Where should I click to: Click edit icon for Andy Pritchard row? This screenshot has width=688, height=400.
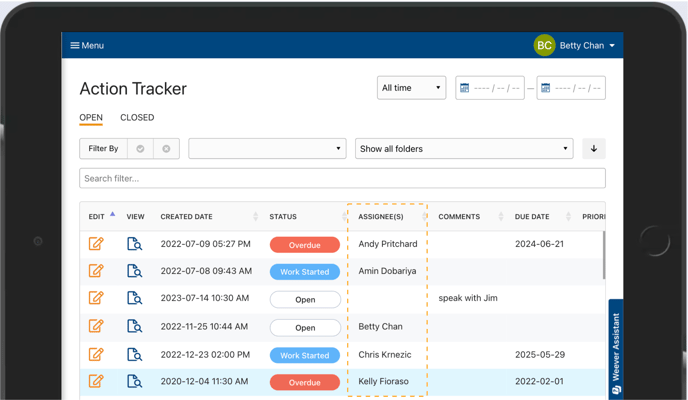point(96,244)
